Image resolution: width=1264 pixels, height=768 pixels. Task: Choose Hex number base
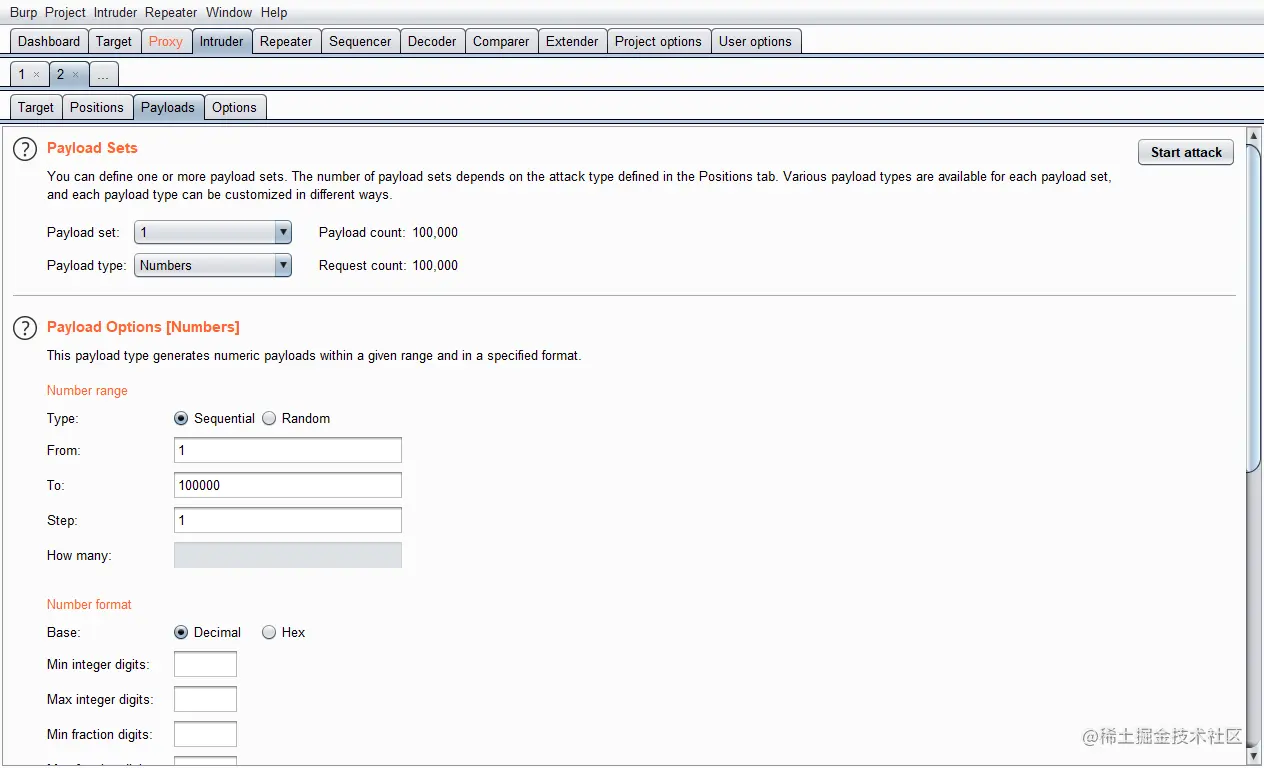[269, 633]
